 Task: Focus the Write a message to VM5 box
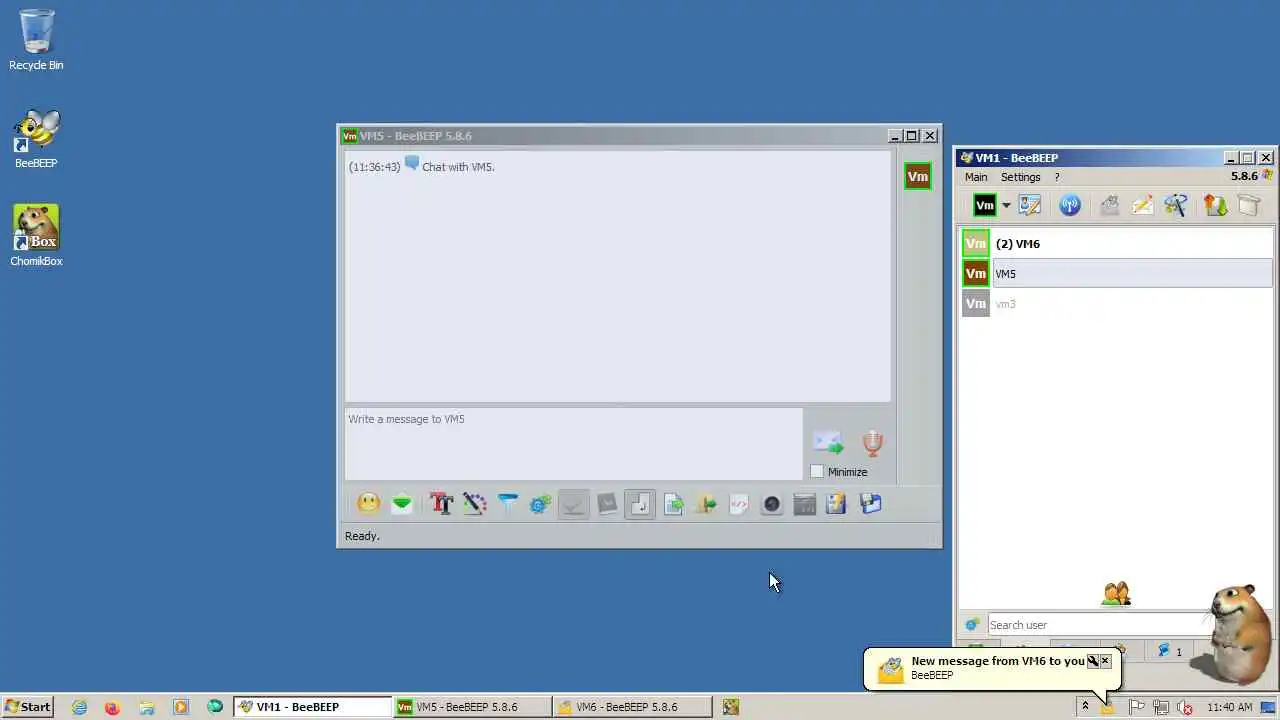573,443
